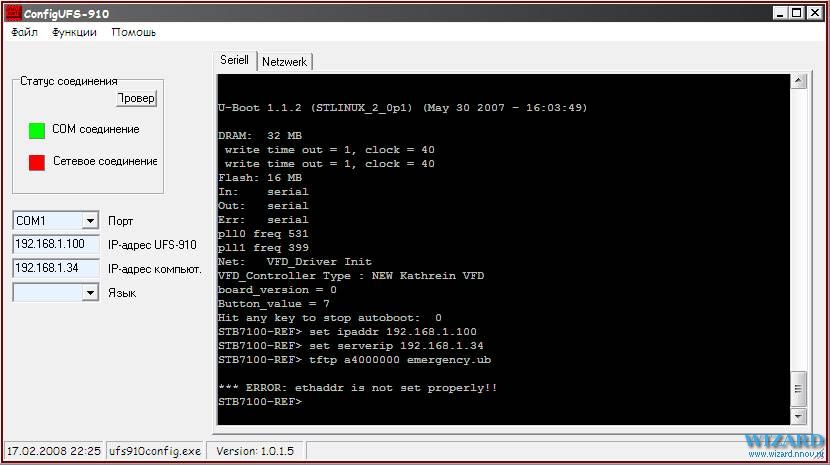Click the 'COM соединение' label
This screenshot has width=830, height=465.
coord(96,129)
